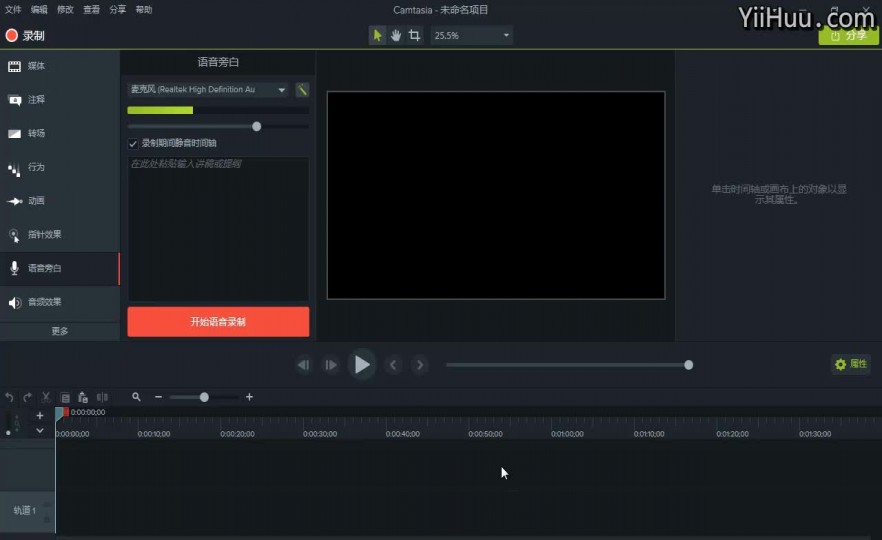Screen dimensions: 882x540
Task: Select the crop tool
Action: (x=415, y=35)
